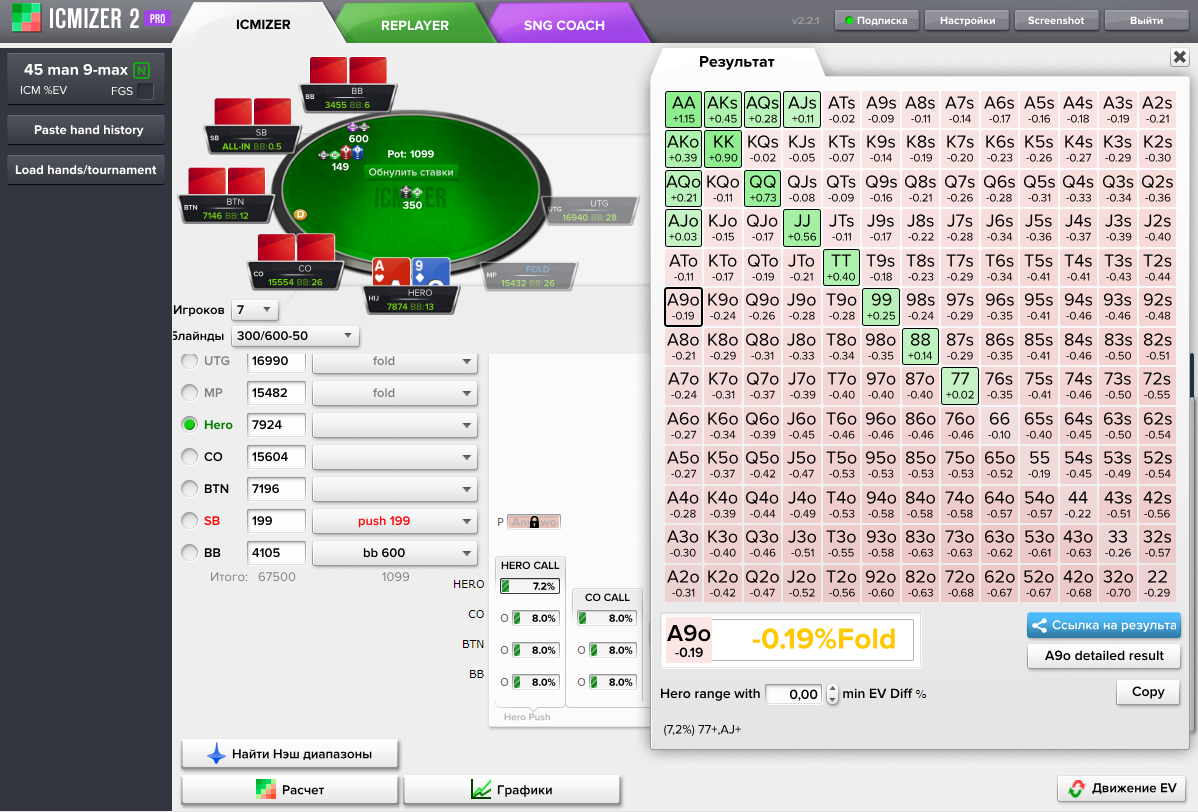Click the Ссылка на результат share button

[1104, 625]
